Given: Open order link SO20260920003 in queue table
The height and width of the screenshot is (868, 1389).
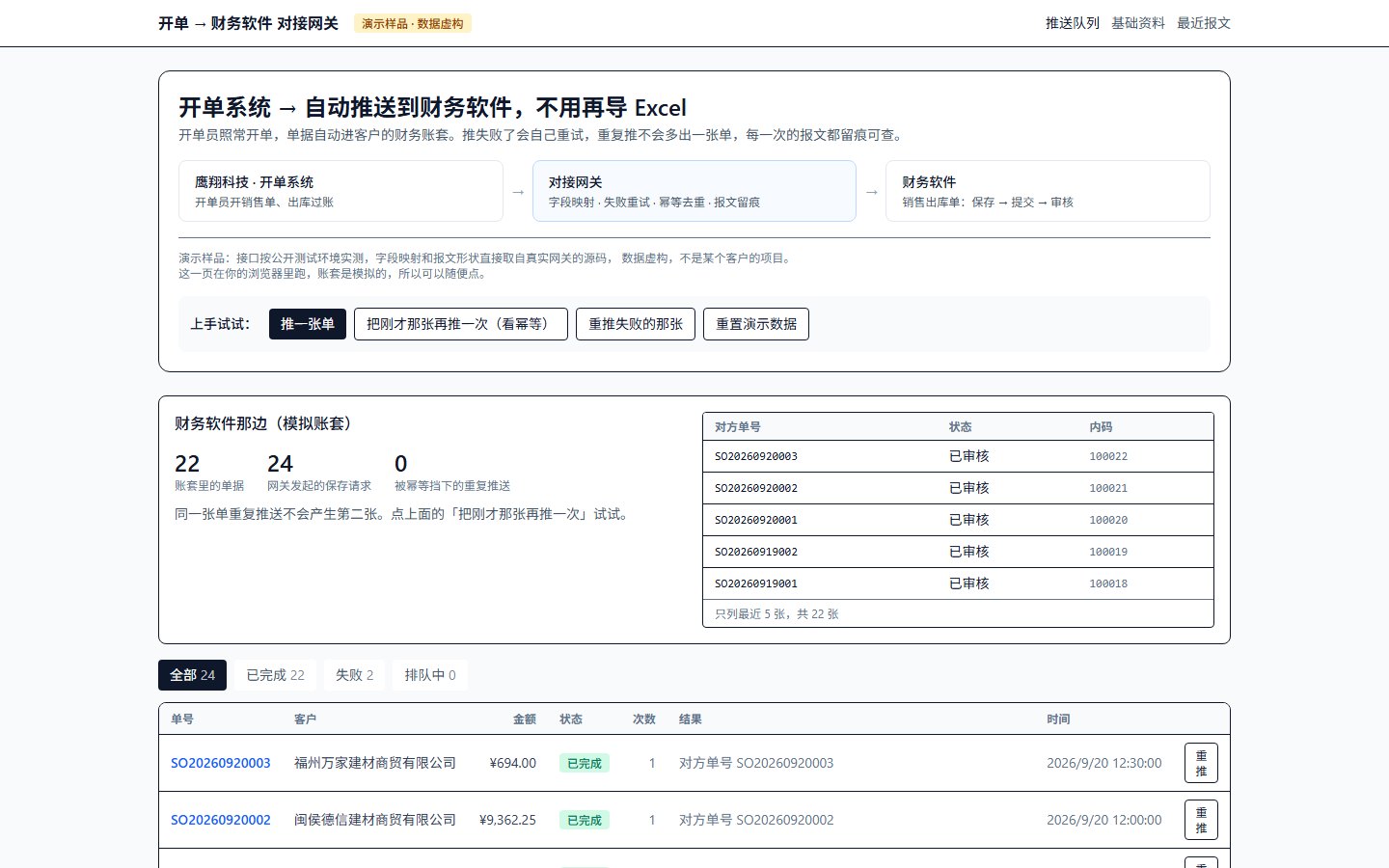Looking at the screenshot, I should coord(221,763).
